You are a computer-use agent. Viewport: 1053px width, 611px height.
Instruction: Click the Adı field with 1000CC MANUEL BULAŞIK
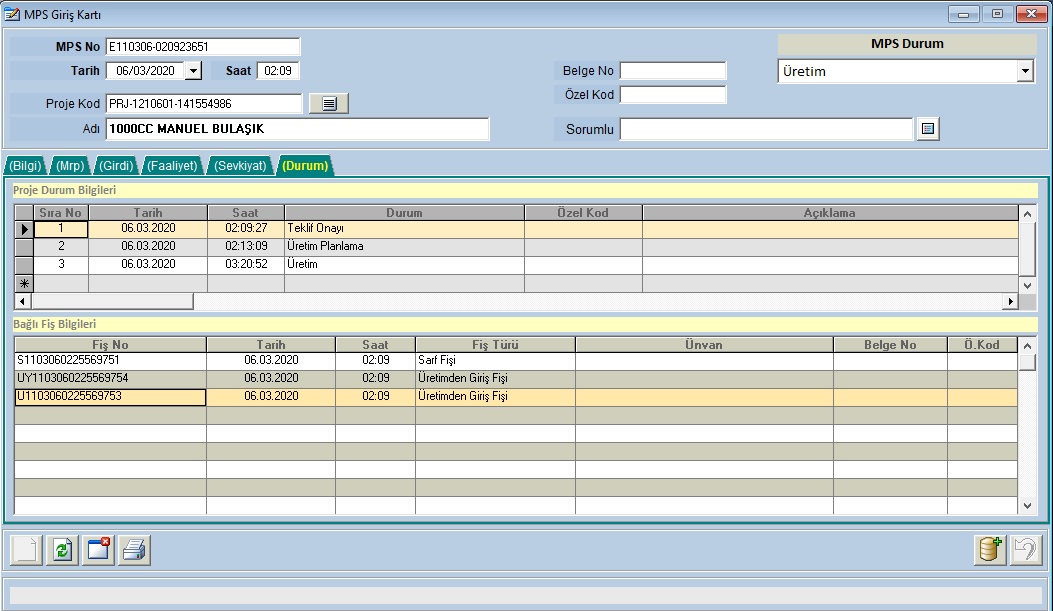(x=297, y=129)
